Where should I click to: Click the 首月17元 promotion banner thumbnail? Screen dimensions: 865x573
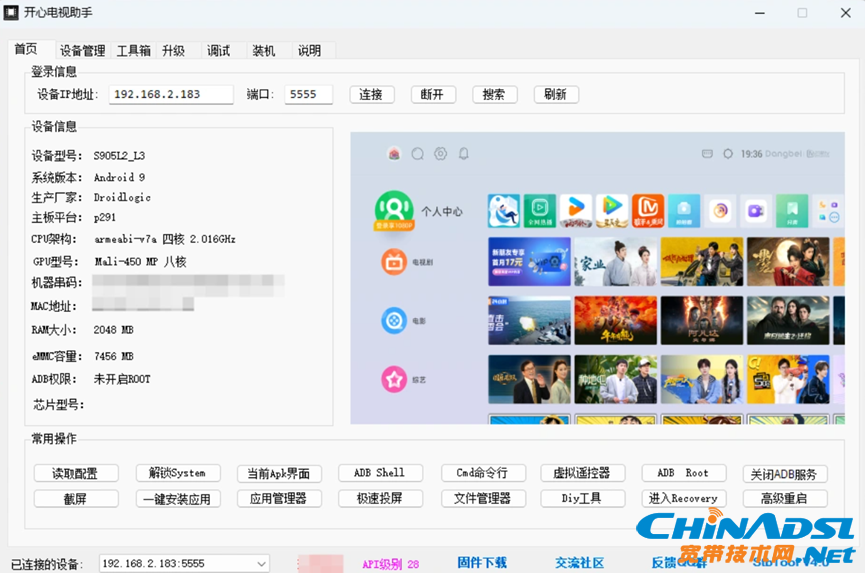point(529,261)
